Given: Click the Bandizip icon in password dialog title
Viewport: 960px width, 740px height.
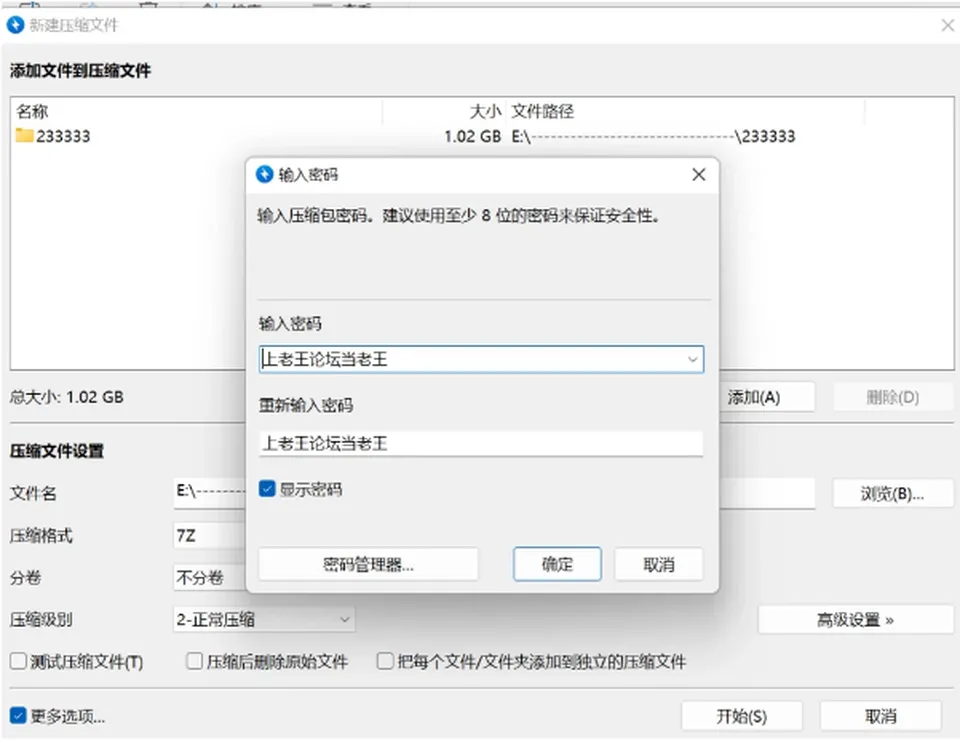Looking at the screenshot, I should [264, 174].
